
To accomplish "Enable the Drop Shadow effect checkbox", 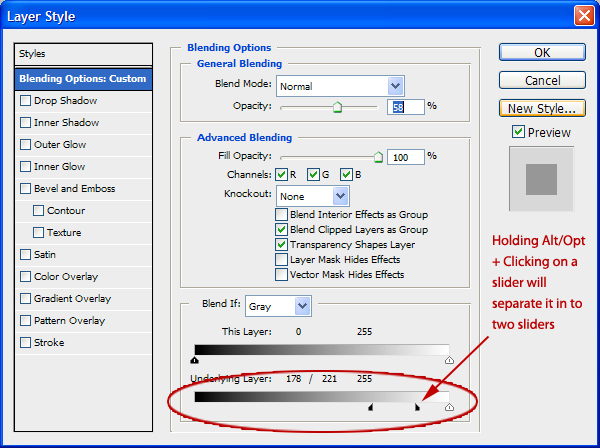I will (x=25, y=101).
